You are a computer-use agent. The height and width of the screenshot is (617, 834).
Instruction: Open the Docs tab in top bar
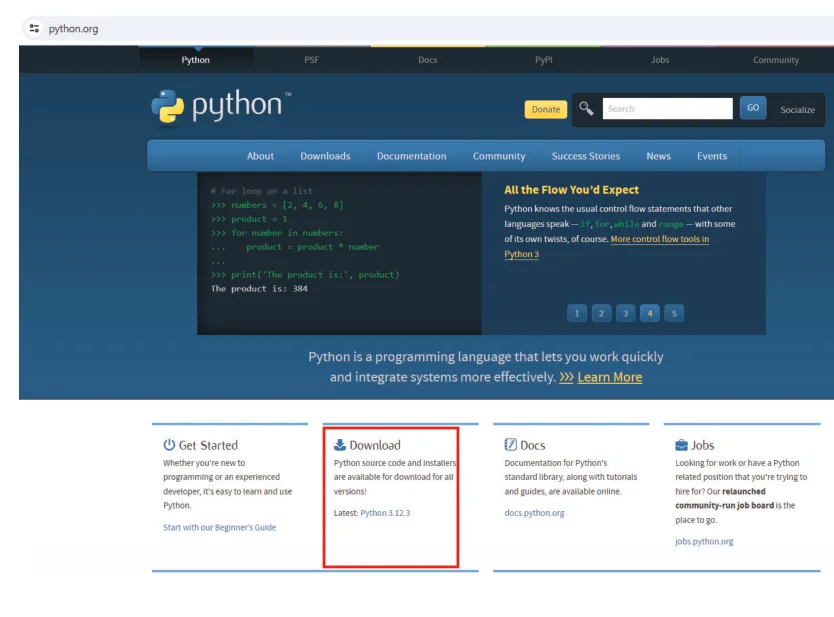coord(428,60)
